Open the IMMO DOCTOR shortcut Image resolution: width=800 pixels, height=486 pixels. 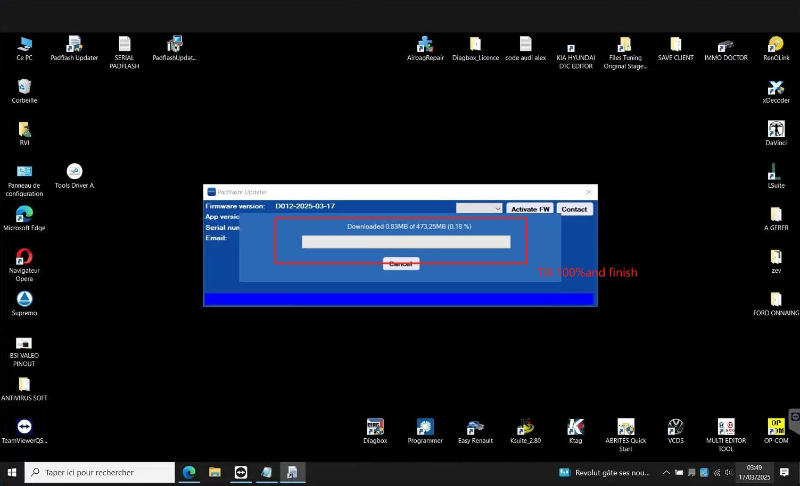click(x=725, y=45)
